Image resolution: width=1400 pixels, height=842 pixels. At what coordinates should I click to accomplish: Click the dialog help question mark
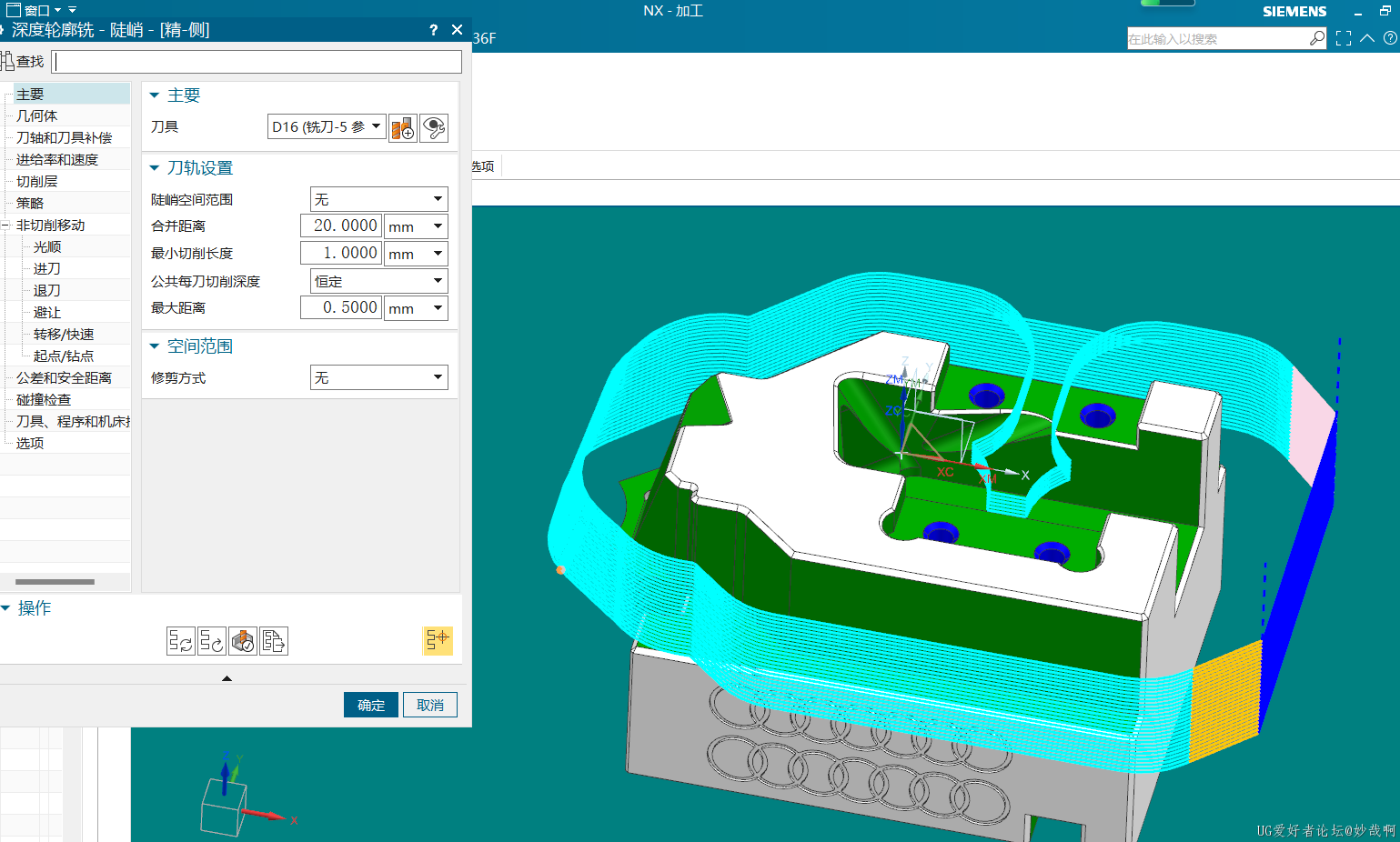pyautogui.click(x=433, y=30)
